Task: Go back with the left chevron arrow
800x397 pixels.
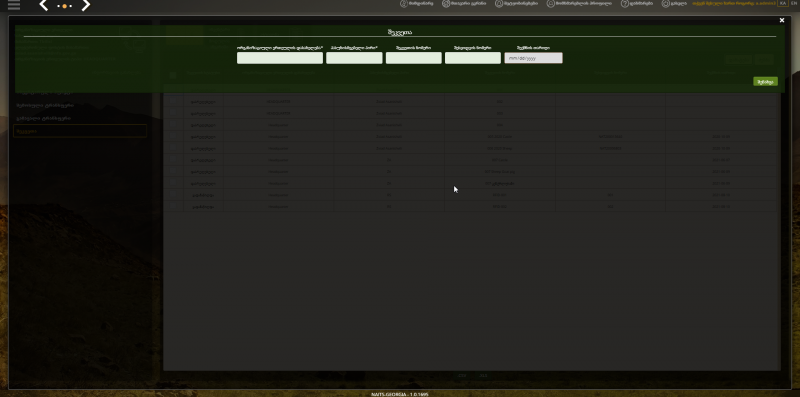Action: (44, 6)
